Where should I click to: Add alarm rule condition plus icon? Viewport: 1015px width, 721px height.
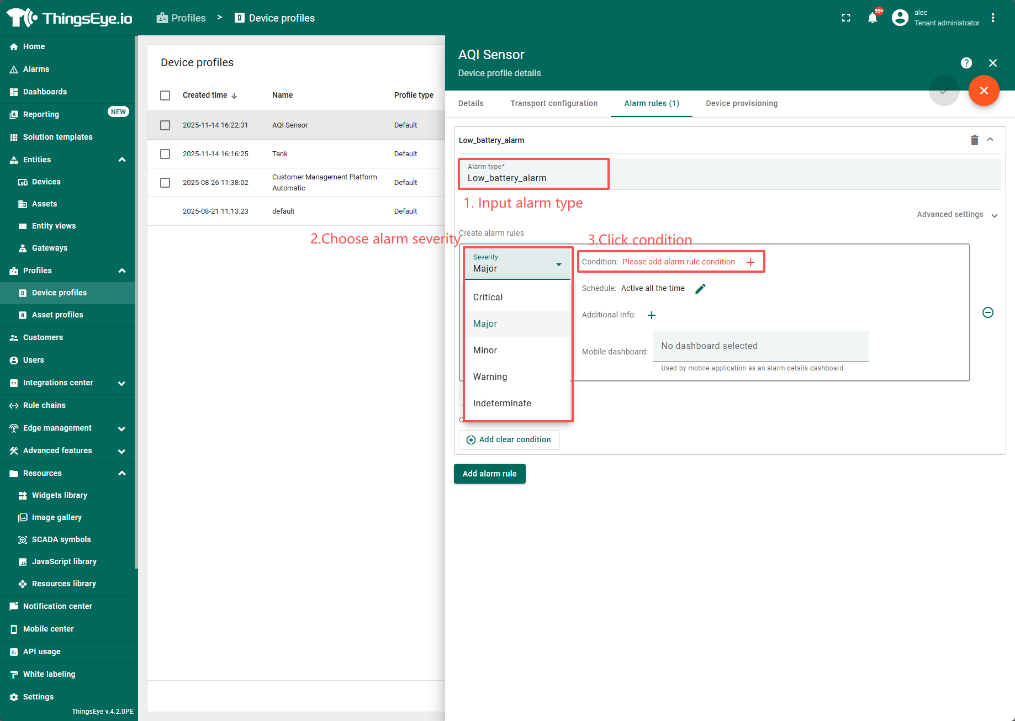tap(750, 262)
